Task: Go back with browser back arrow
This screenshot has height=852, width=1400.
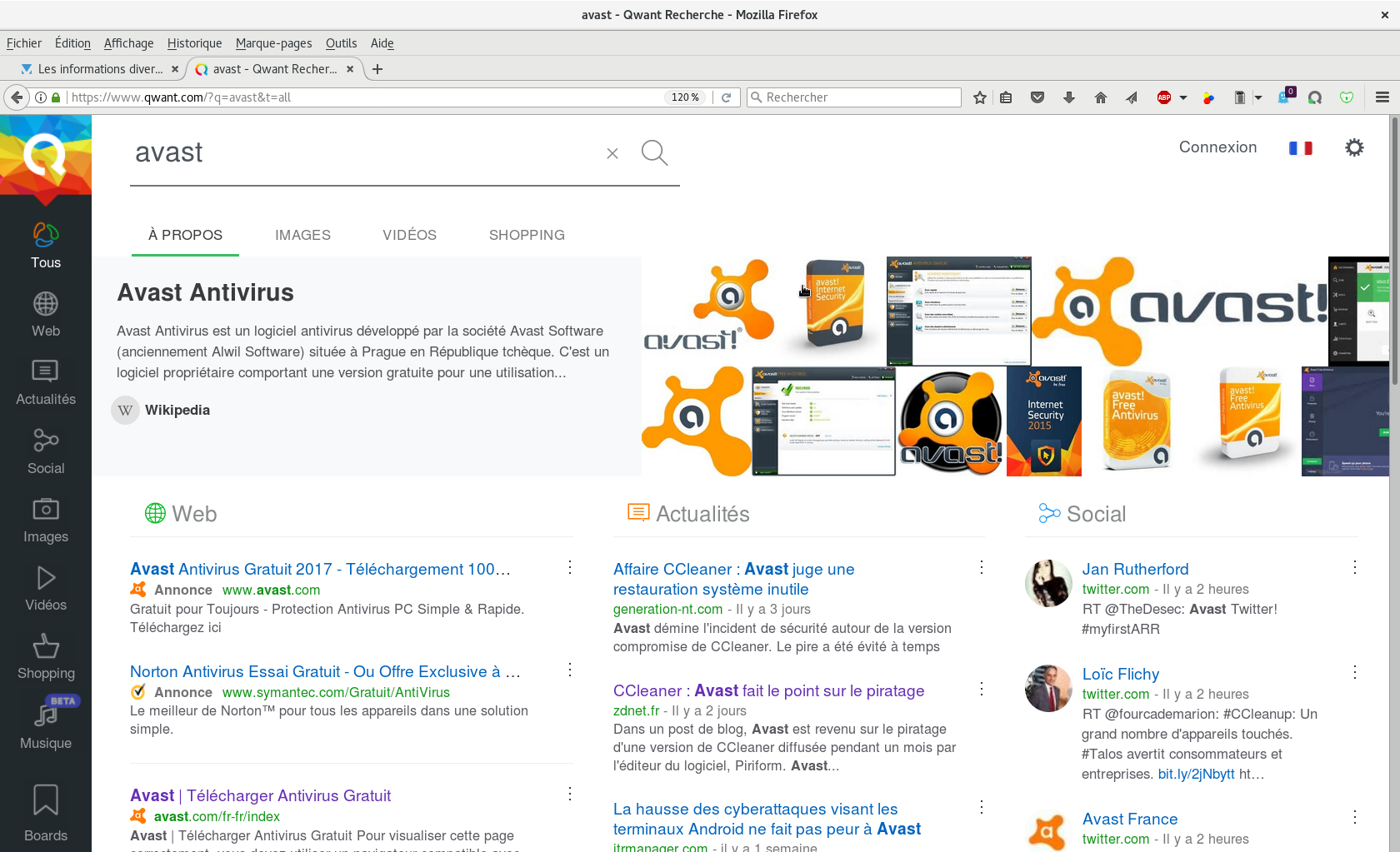Action: click(17, 97)
